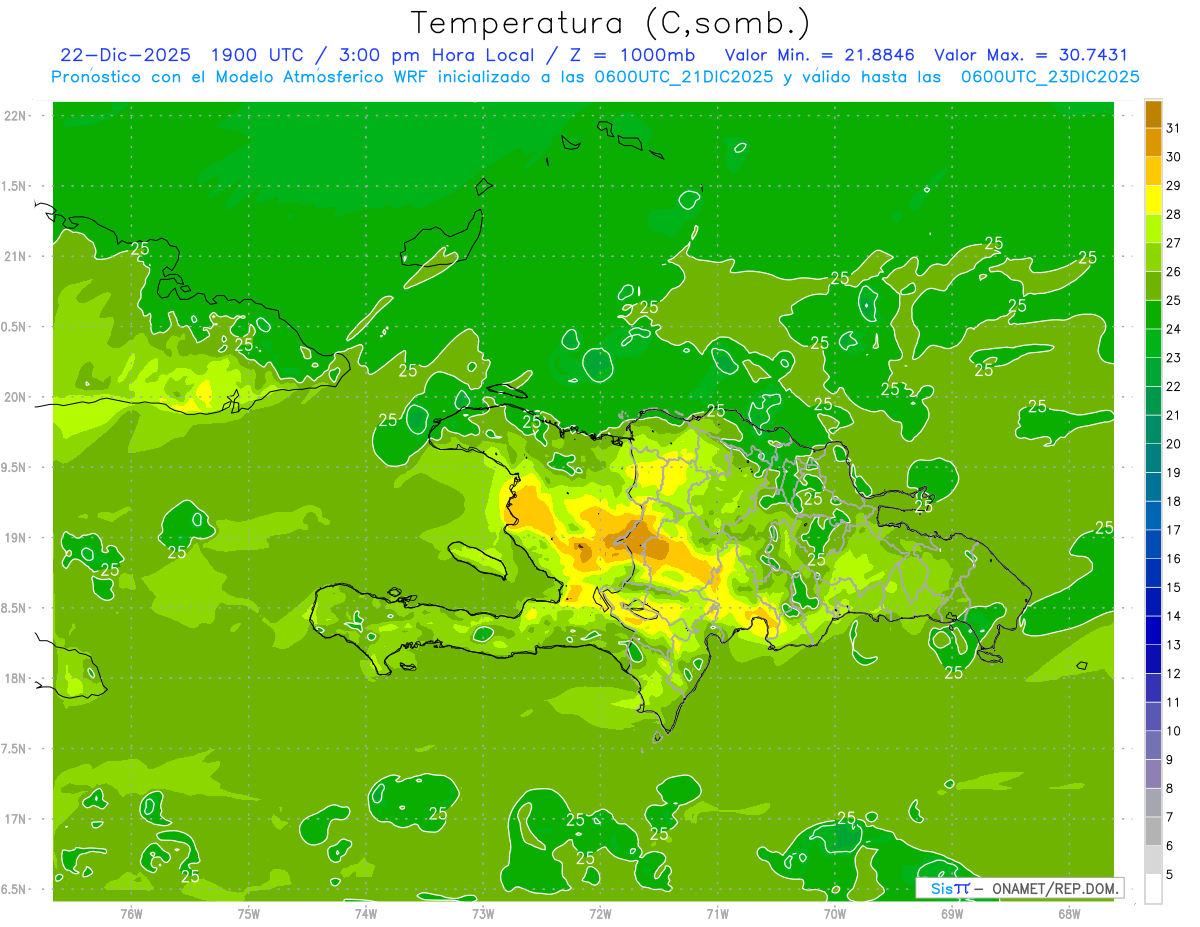Click the "20N" latitude axis label
This screenshot has height=927, width=1200.
(15, 397)
